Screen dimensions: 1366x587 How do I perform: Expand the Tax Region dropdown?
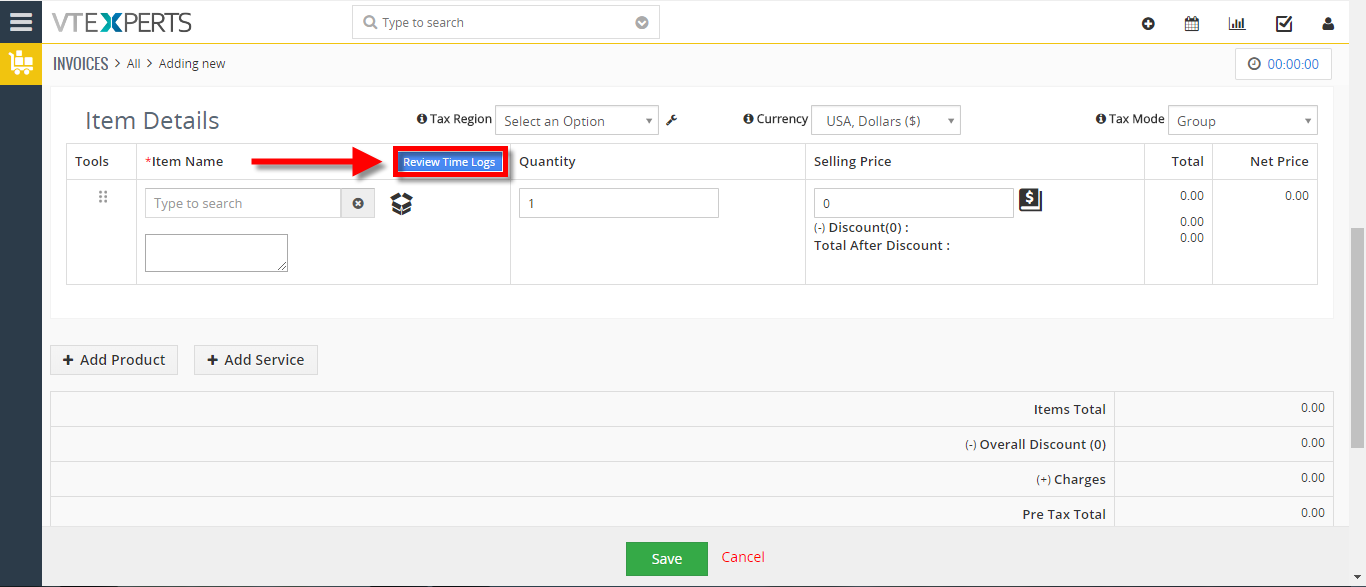tap(577, 121)
